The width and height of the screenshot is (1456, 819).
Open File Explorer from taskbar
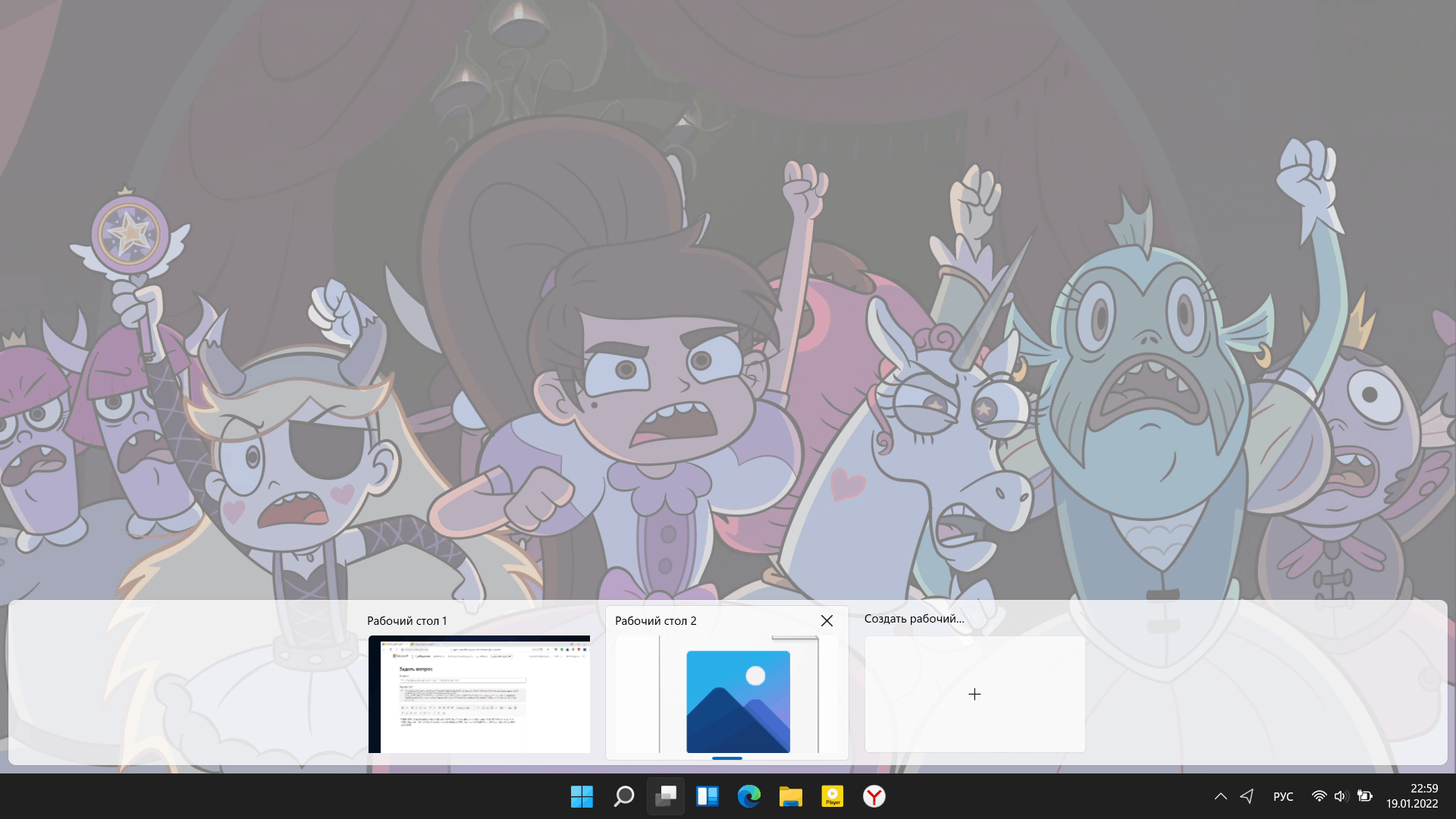(790, 796)
